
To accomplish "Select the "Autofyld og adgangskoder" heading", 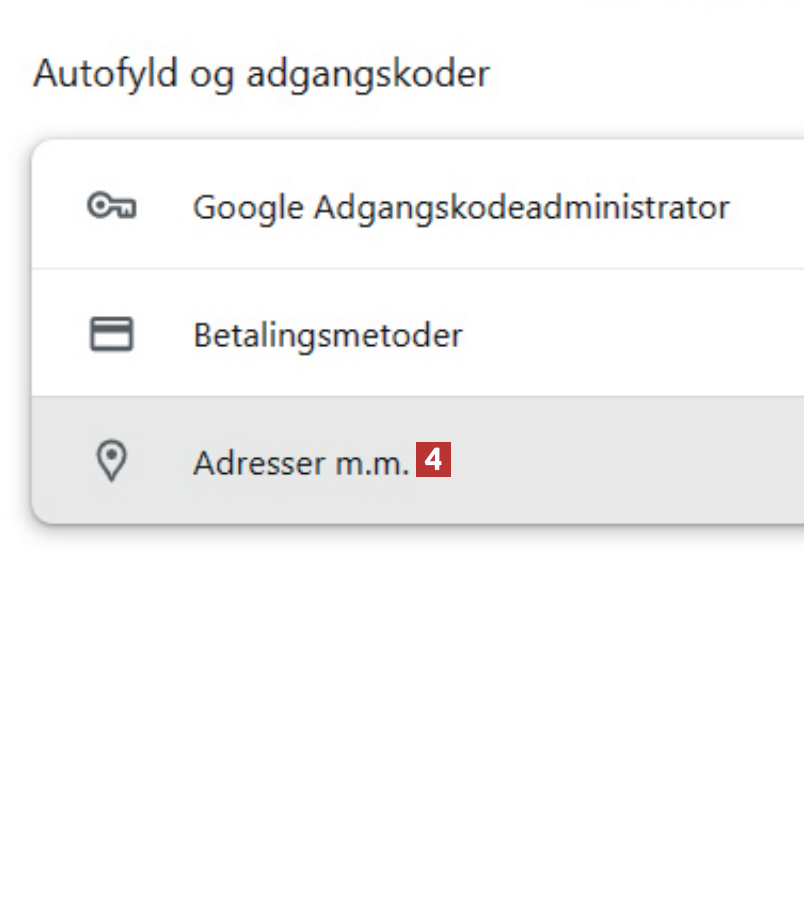I will click(261, 74).
